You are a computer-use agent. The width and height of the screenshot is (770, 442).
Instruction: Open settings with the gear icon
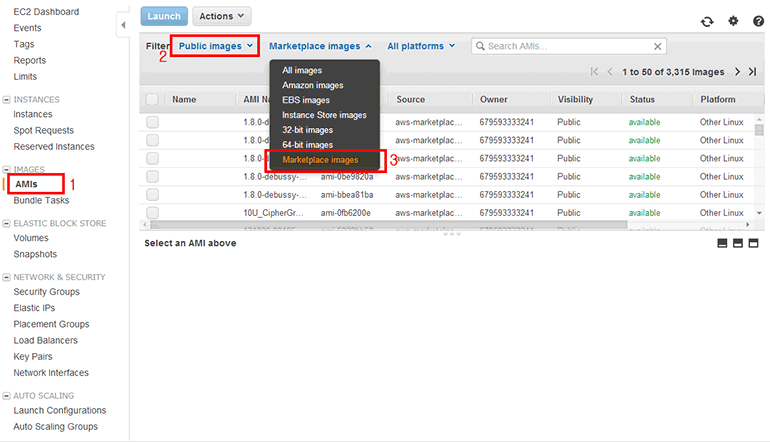click(732, 21)
